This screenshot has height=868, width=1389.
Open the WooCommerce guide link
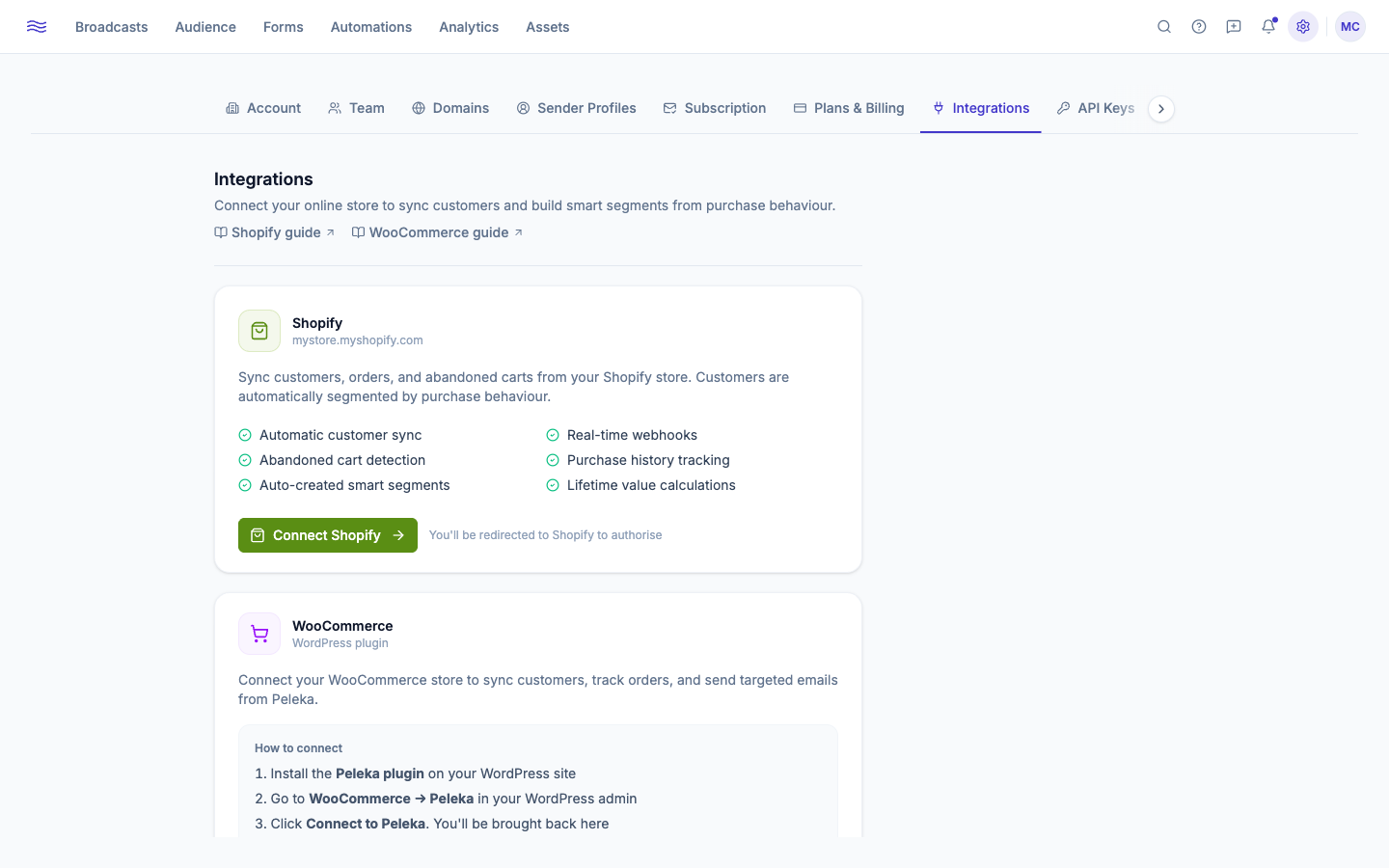438,232
